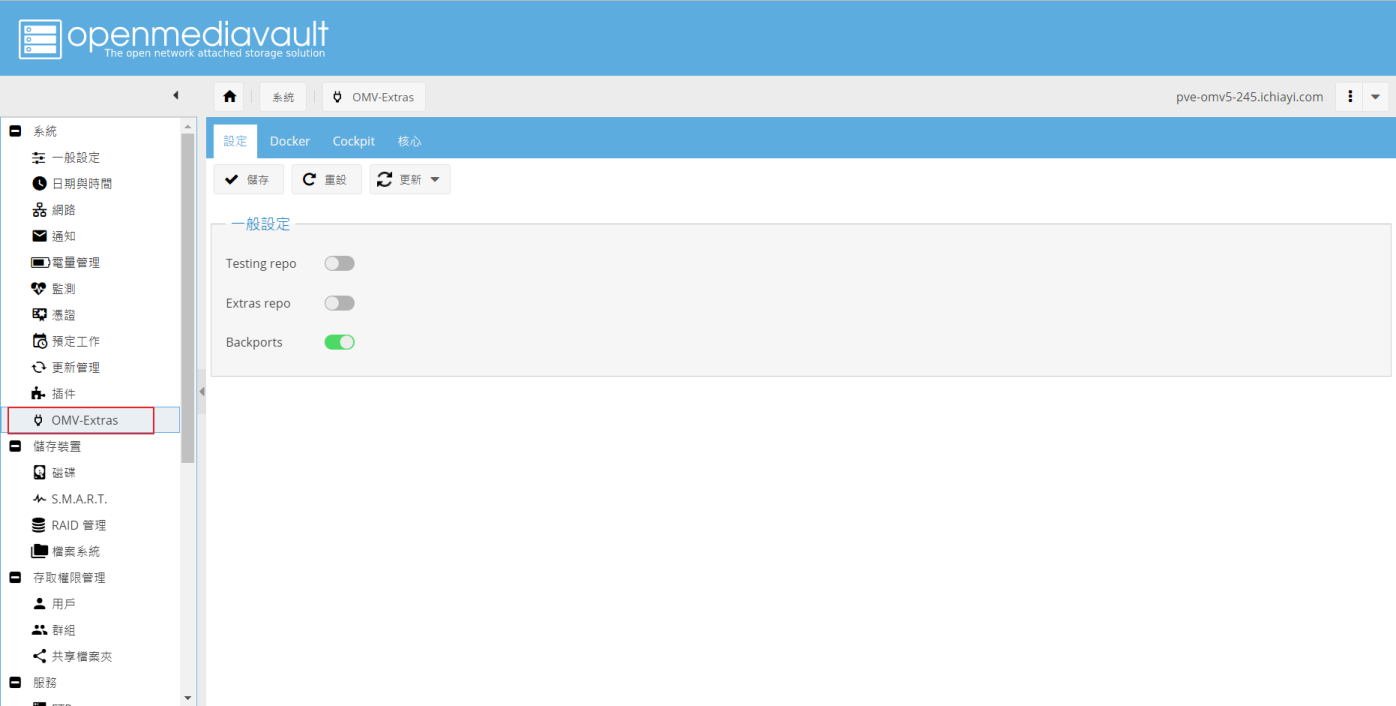Click the group people icon
The width and height of the screenshot is (1396, 706).
[39, 630]
